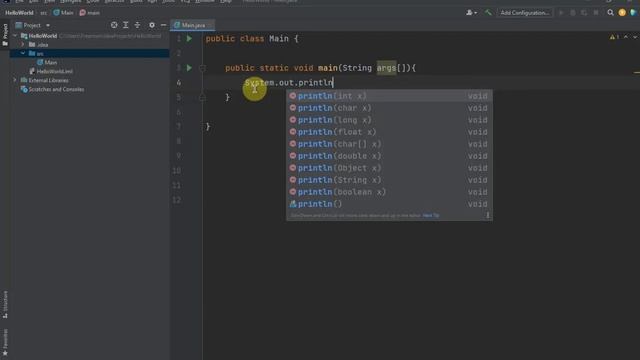This screenshot has height=360, width=640.
Task: Choose println(char x) from the completion list
Action: pos(389,108)
